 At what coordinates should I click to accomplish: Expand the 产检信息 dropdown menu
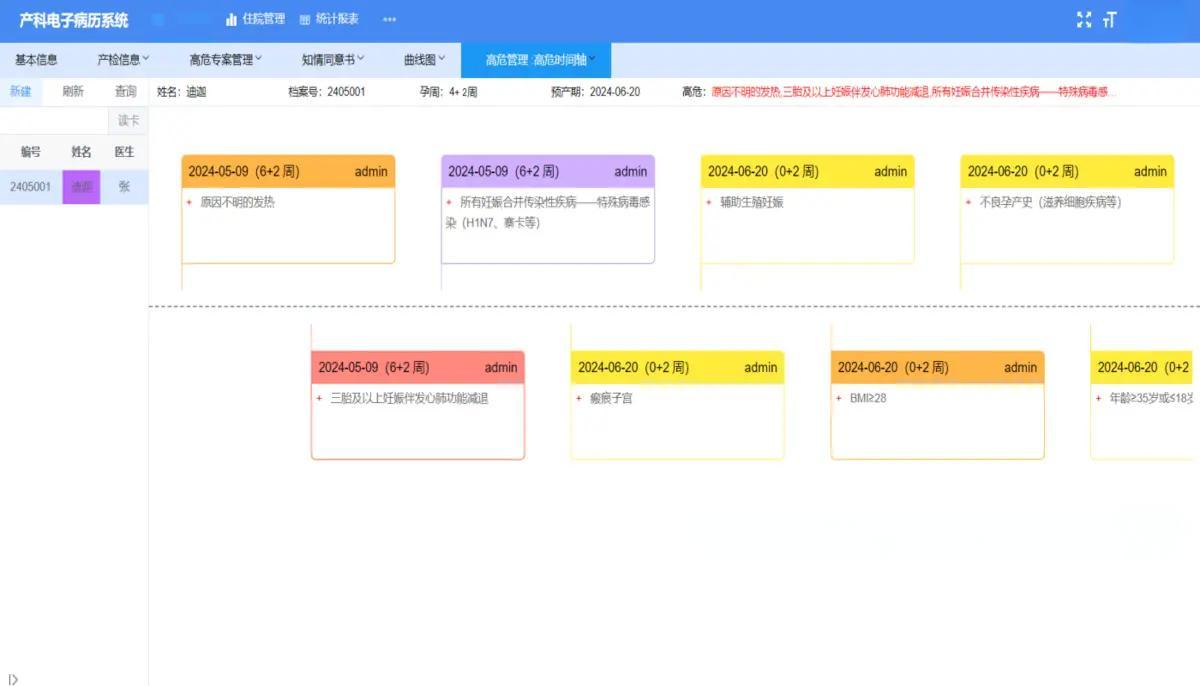[123, 60]
